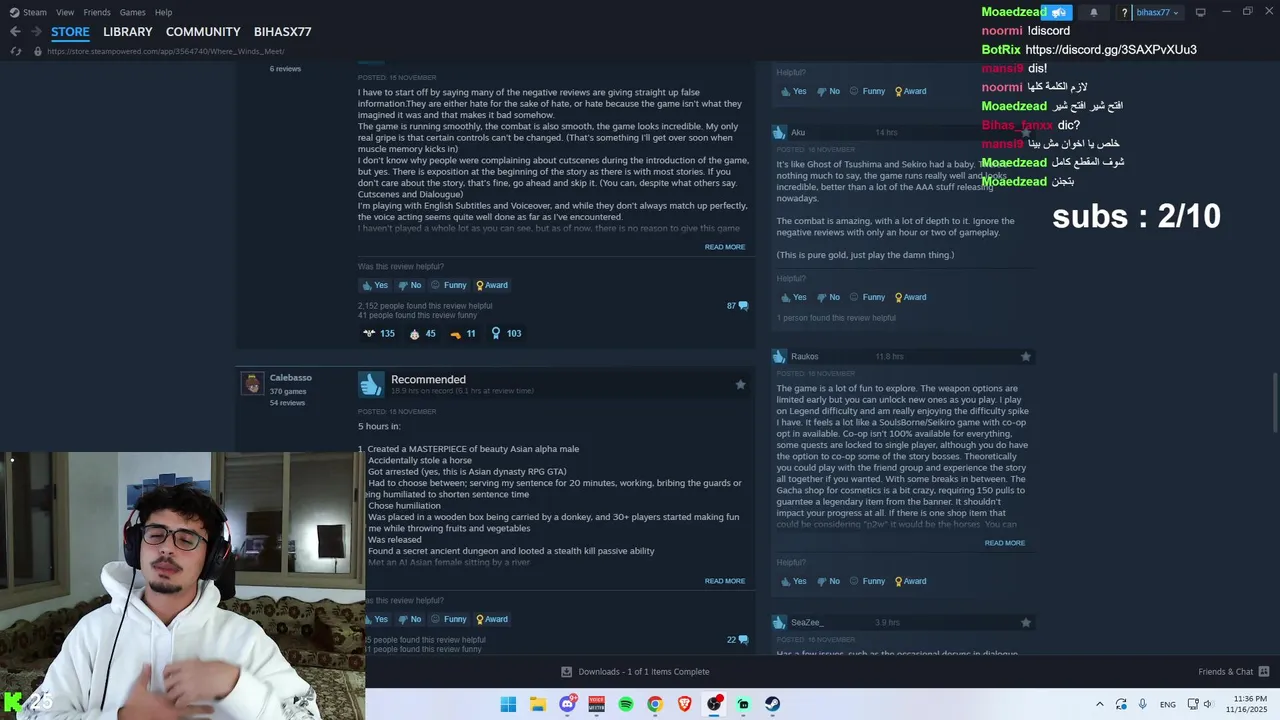This screenshot has height=720, width=1280.
Task: Mark Calebasso's review as Funny
Action: pos(449,619)
